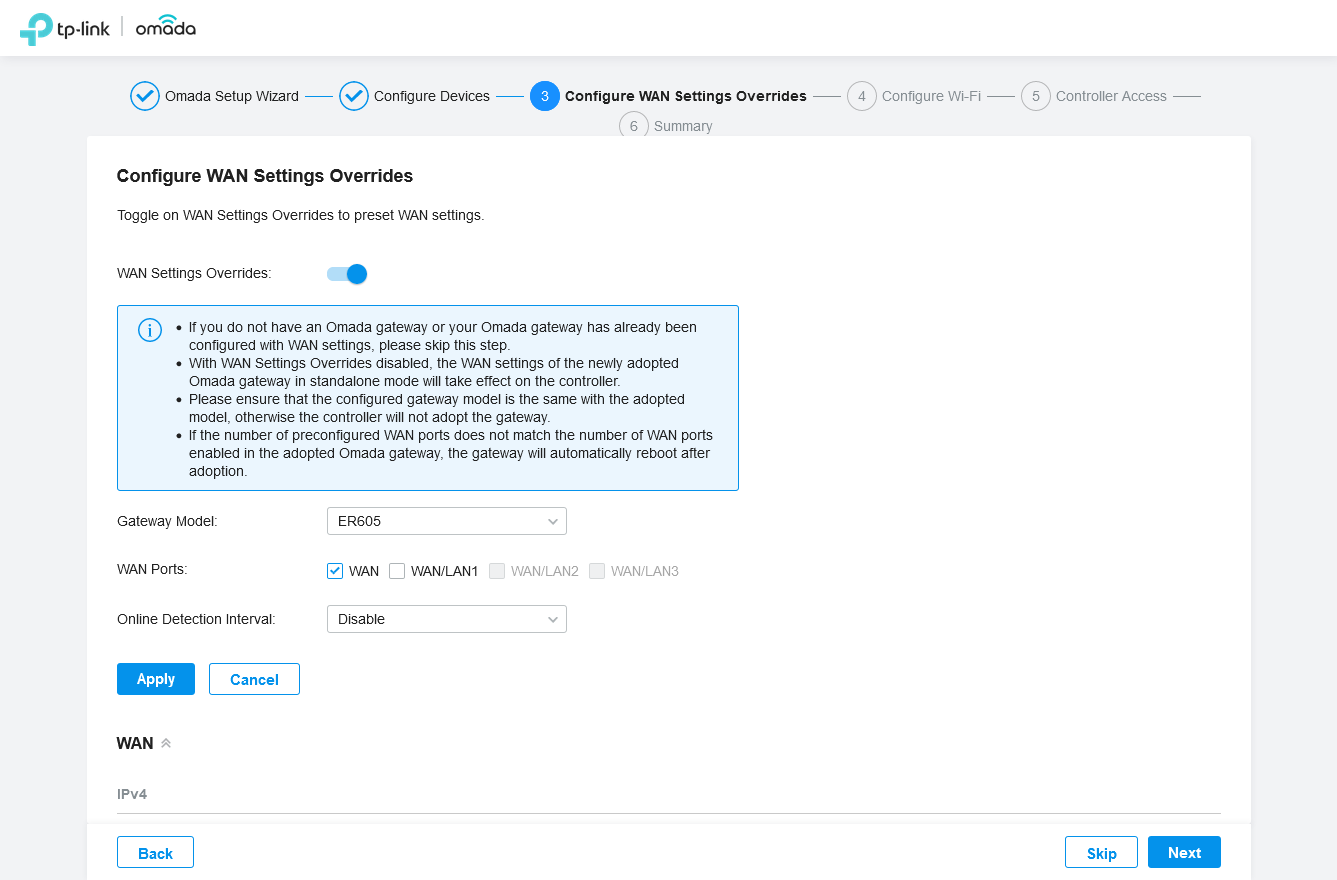Collapse the WAN section chevron

(166, 743)
